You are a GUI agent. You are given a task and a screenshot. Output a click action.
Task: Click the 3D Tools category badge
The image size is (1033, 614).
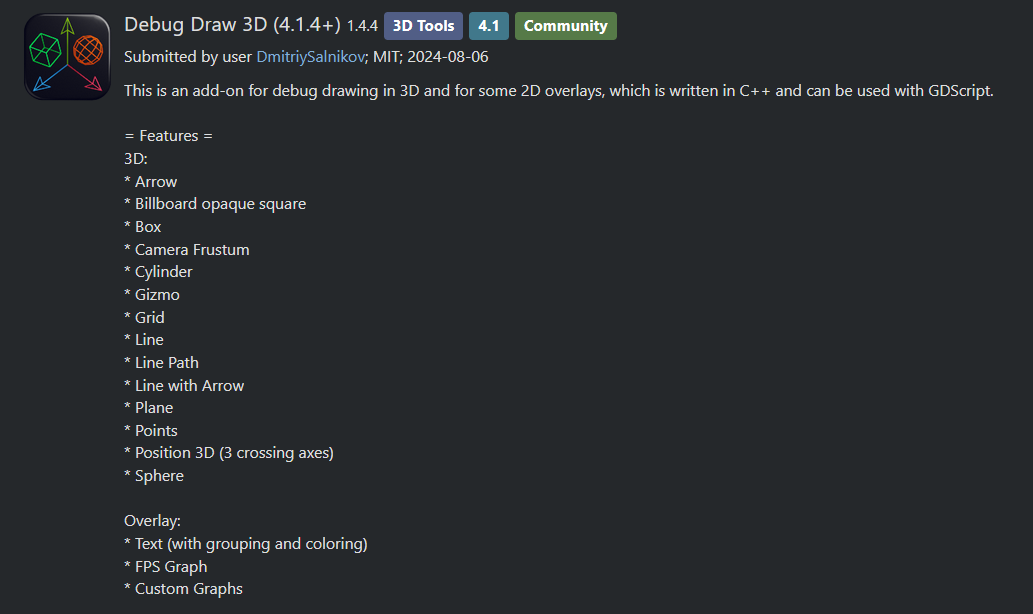423,26
